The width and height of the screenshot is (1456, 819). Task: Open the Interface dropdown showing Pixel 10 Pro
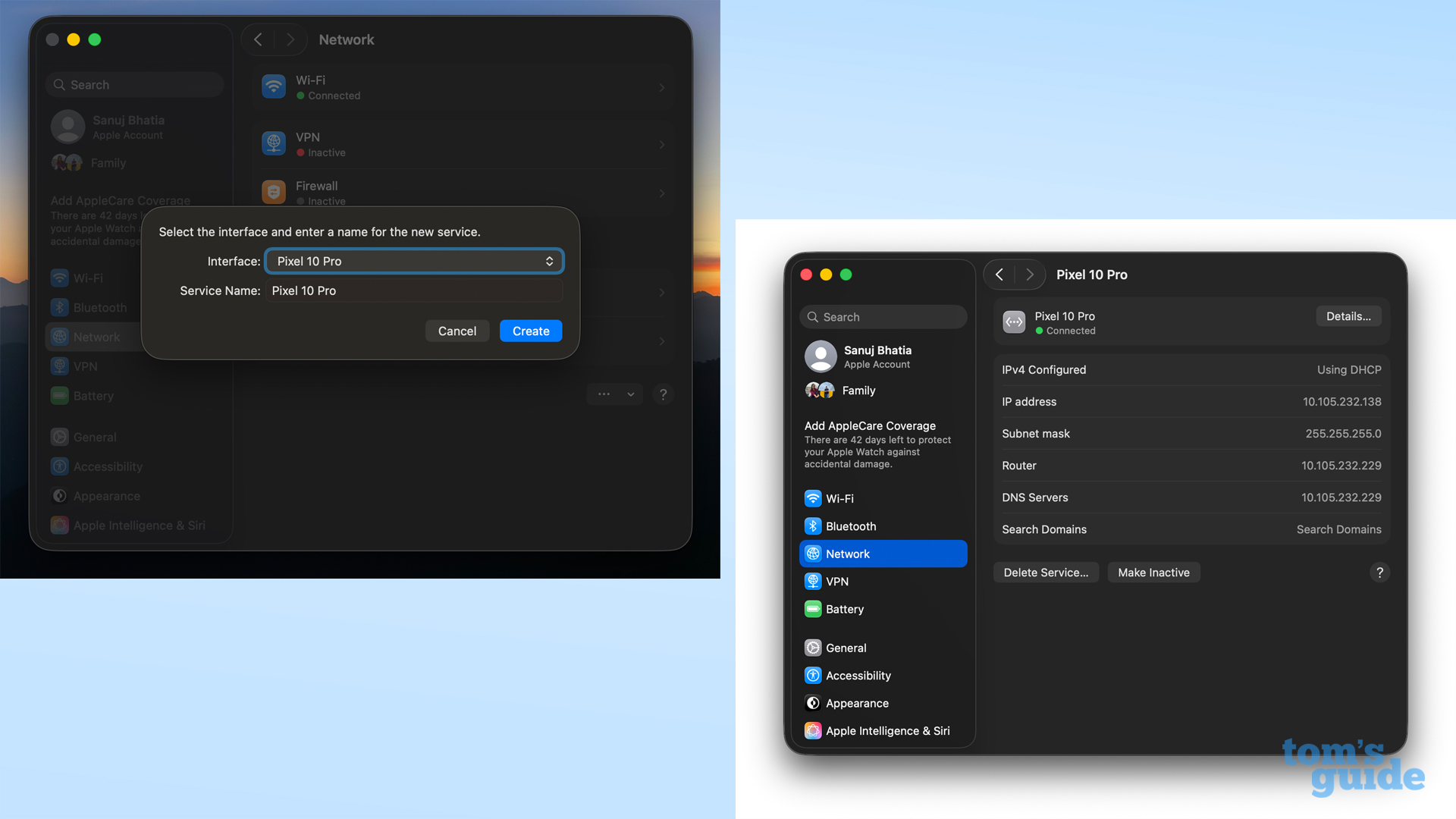click(414, 261)
